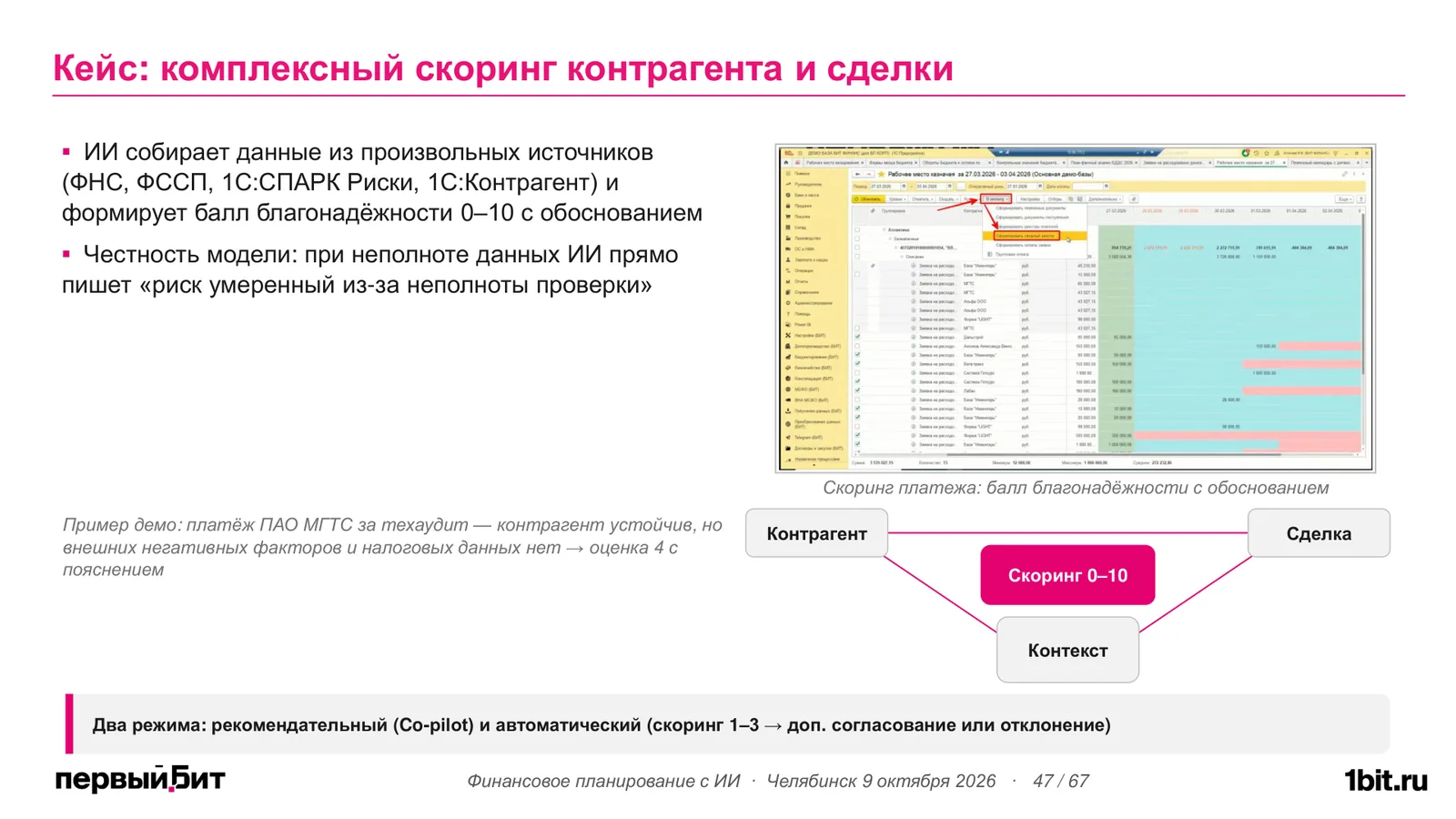Click the back arrow beside the form title
Viewport: 1456px width, 819px height.
857,174
